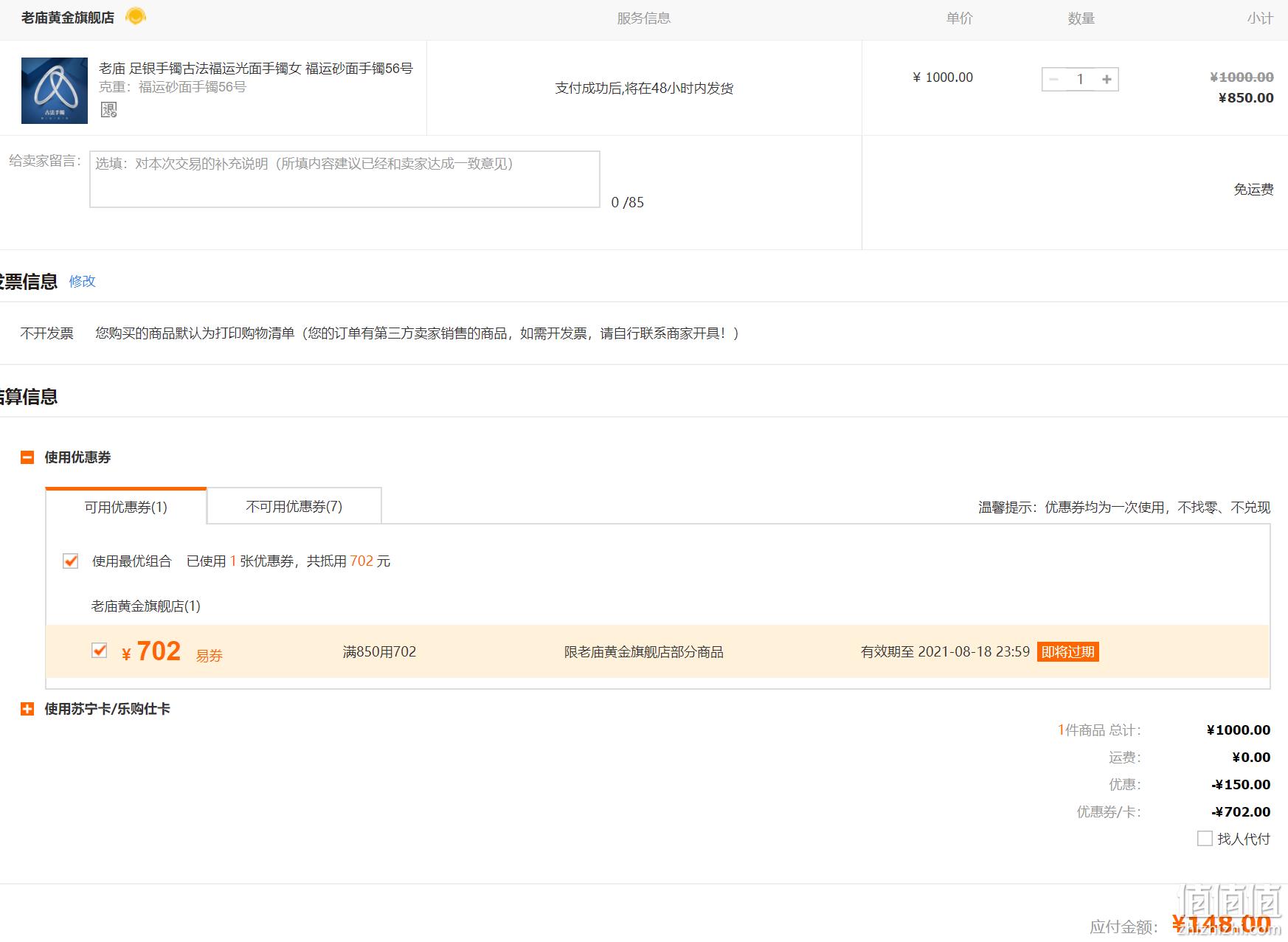
Task: Increase quantity with the plus button
Action: (1107, 80)
